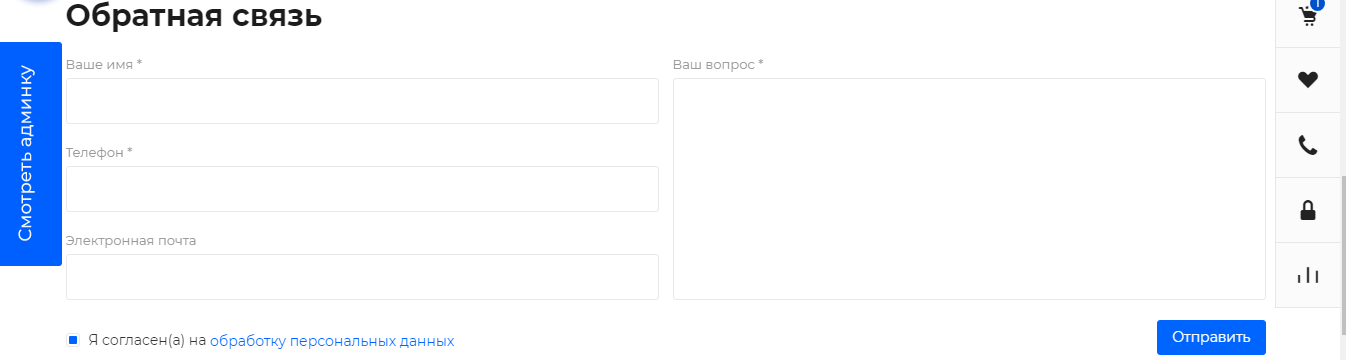Open the shopping cart icon

click(1307, 17)
